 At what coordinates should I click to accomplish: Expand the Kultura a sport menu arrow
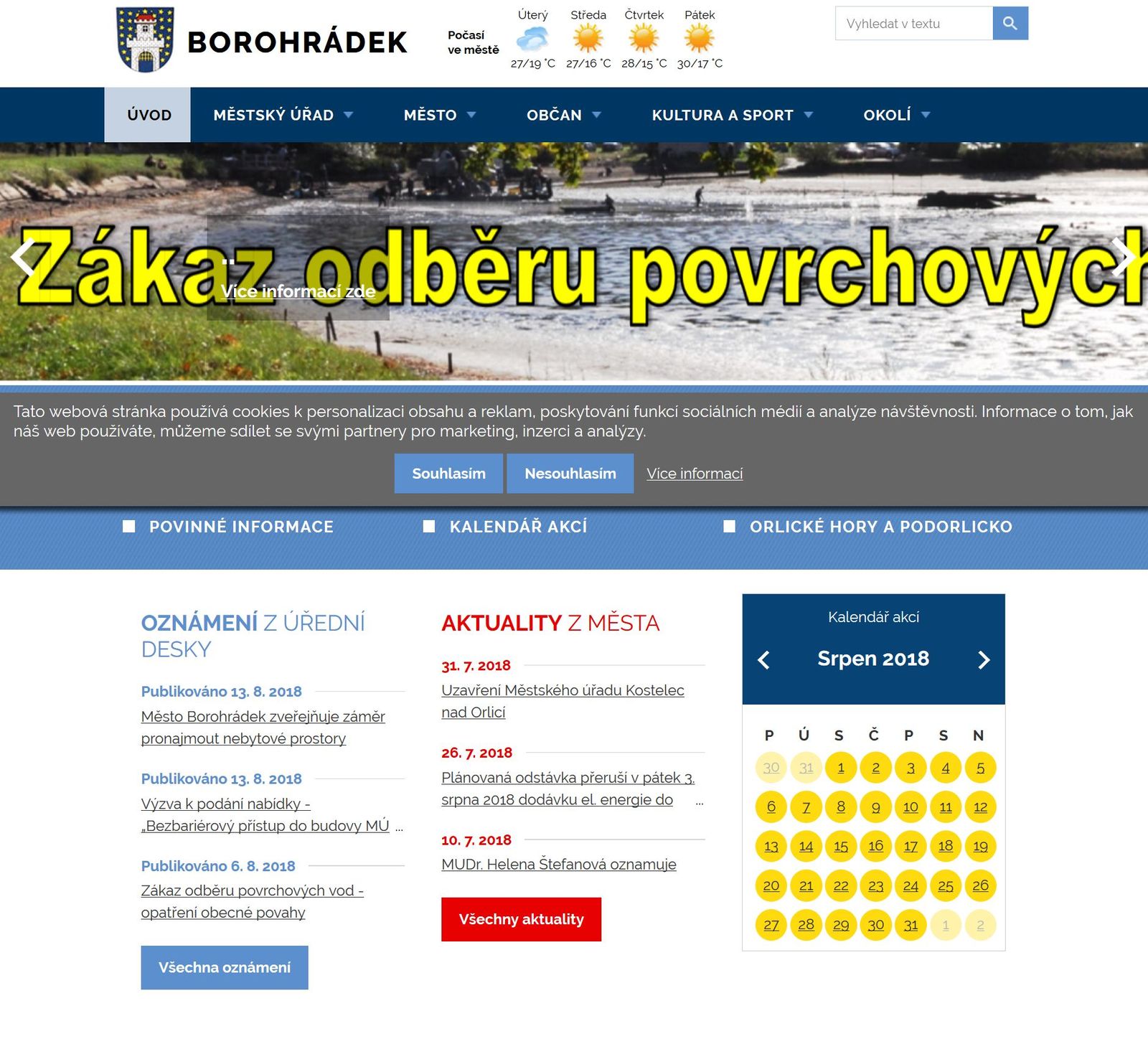click(809, 115)
